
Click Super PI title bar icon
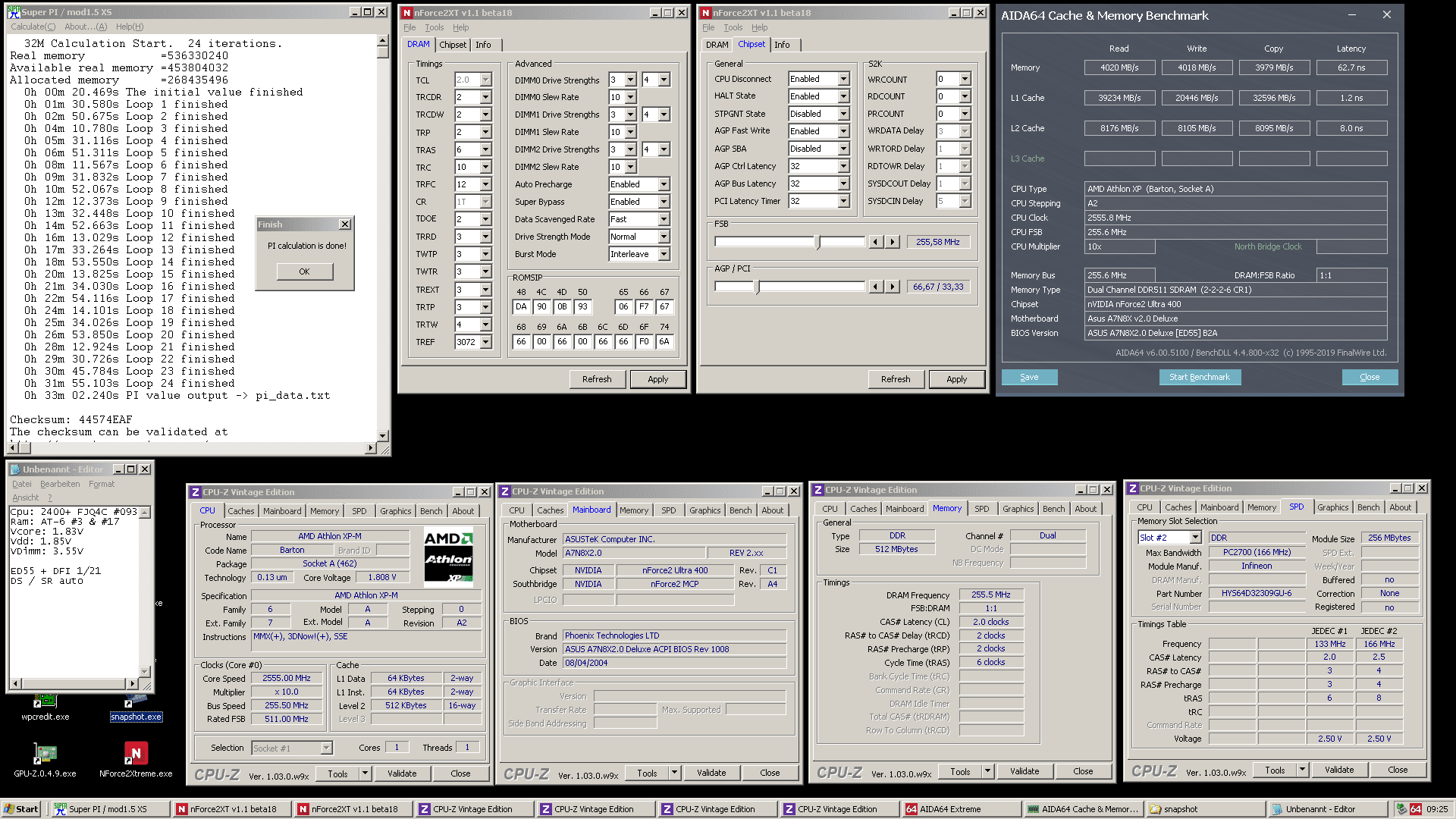point(14,11)
